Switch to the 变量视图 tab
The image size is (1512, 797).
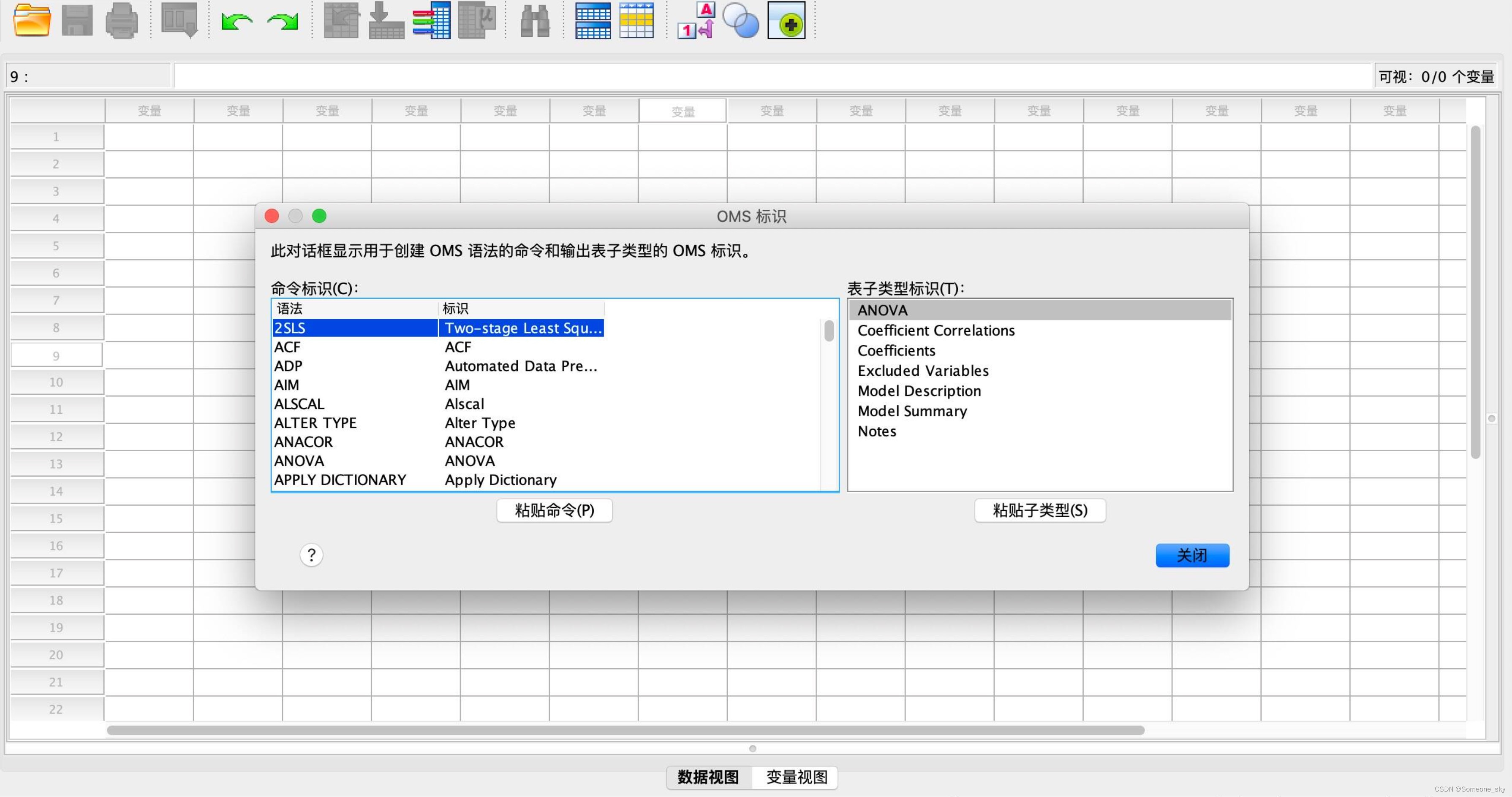pos(797,777)
